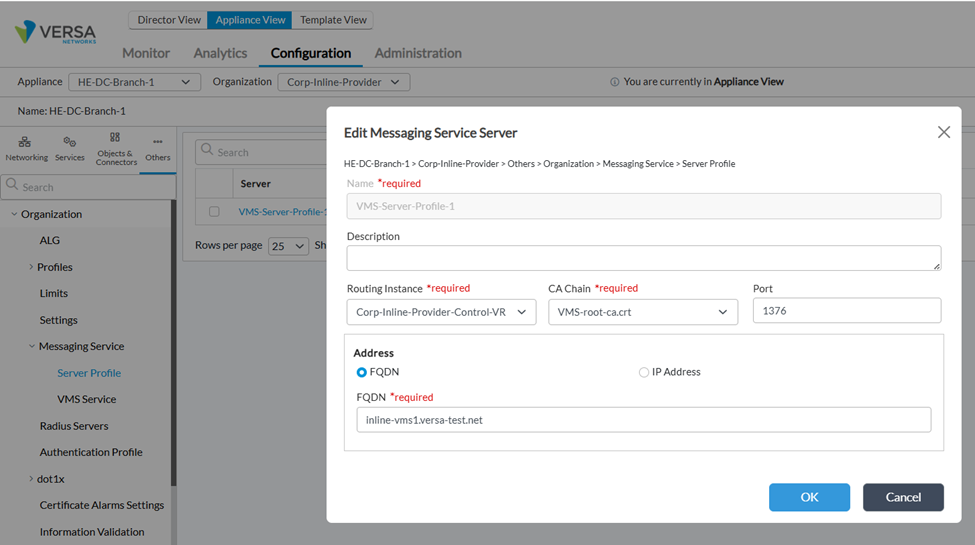Close the Edit Messaging Service Server dialog
Image resolution: width=975 pixels, height=545 pixels.
click(943, 132)
